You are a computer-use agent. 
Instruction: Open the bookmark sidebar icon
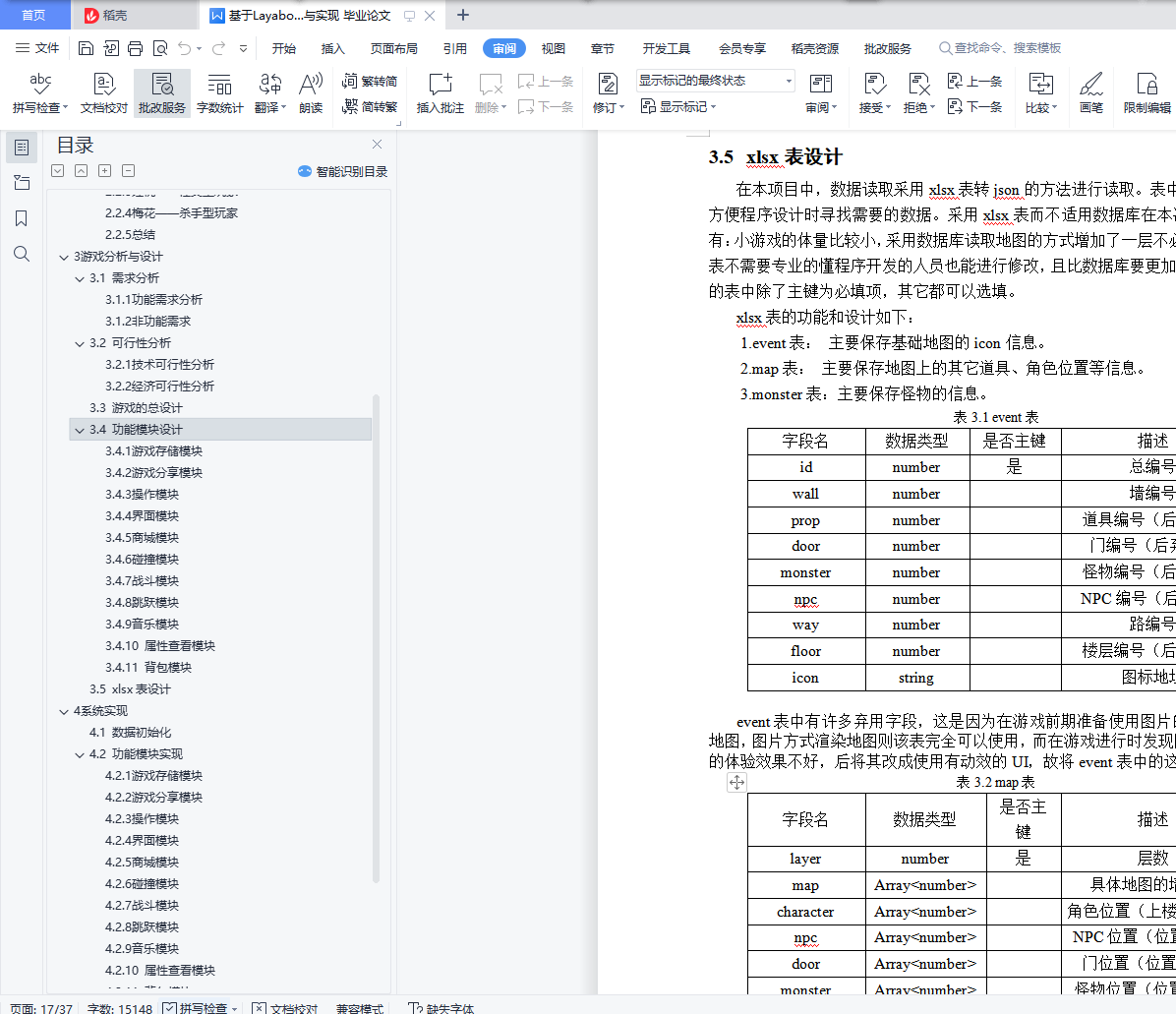click(x=22, y=218)
